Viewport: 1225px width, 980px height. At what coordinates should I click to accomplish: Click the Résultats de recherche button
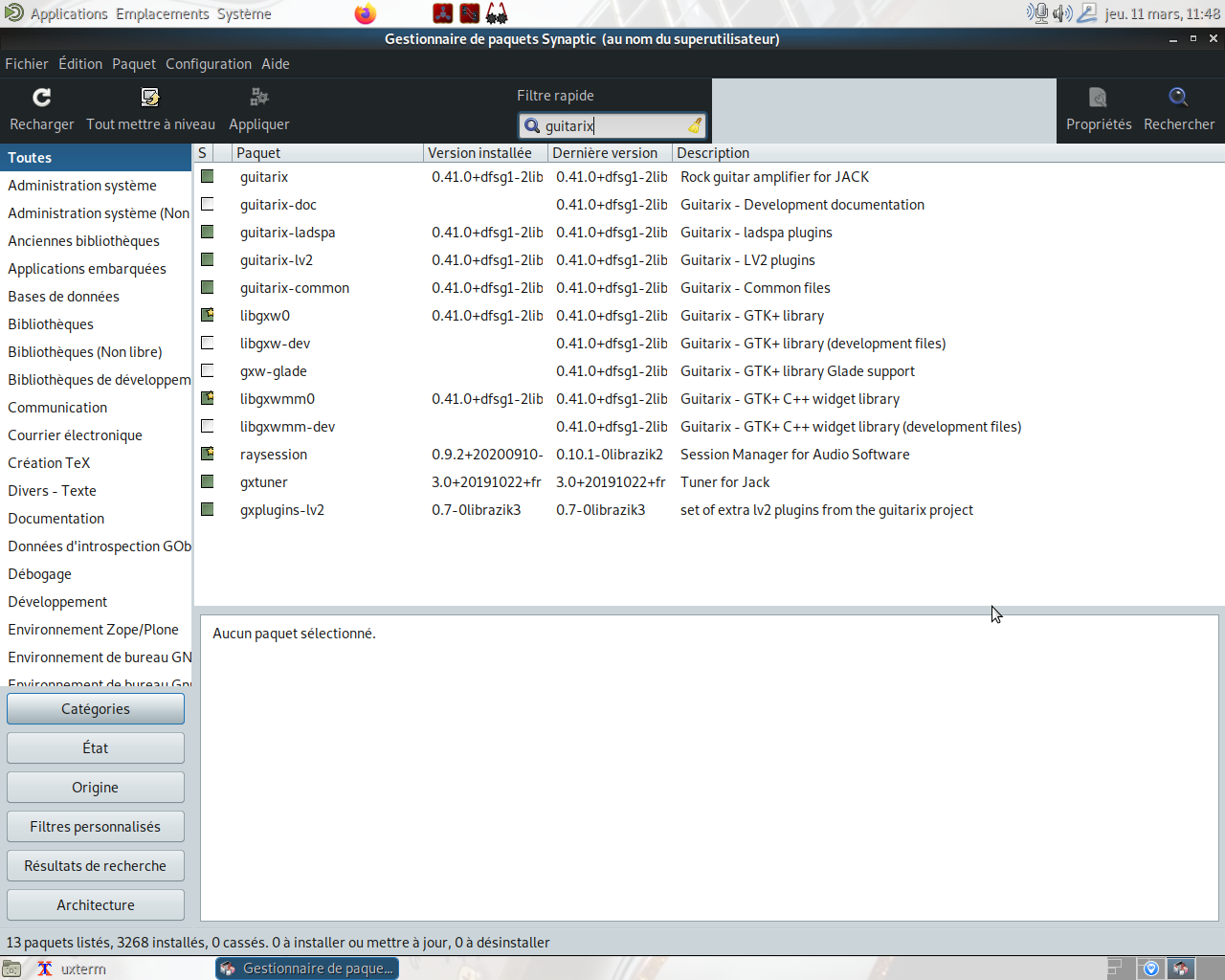(x=96, y=866)
